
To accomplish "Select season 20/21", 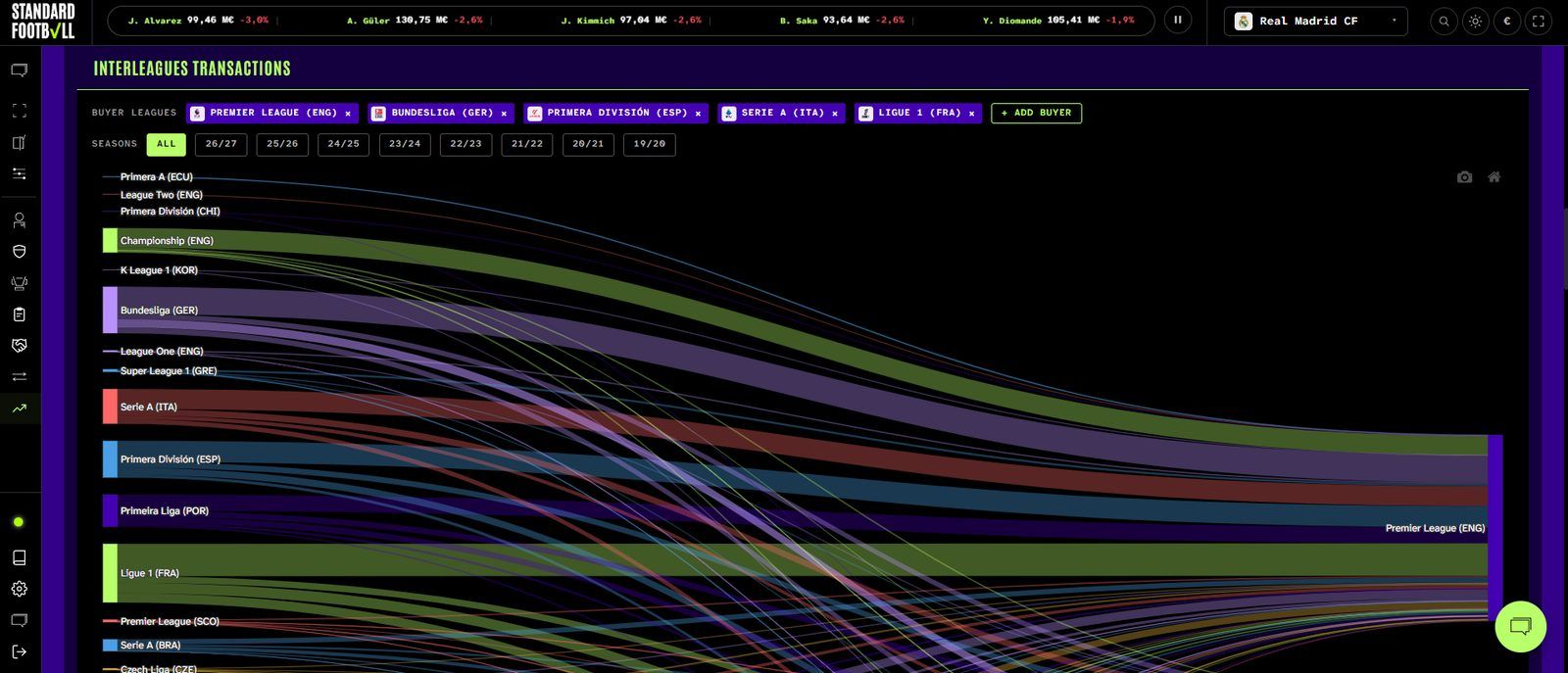I will [589, 144].
